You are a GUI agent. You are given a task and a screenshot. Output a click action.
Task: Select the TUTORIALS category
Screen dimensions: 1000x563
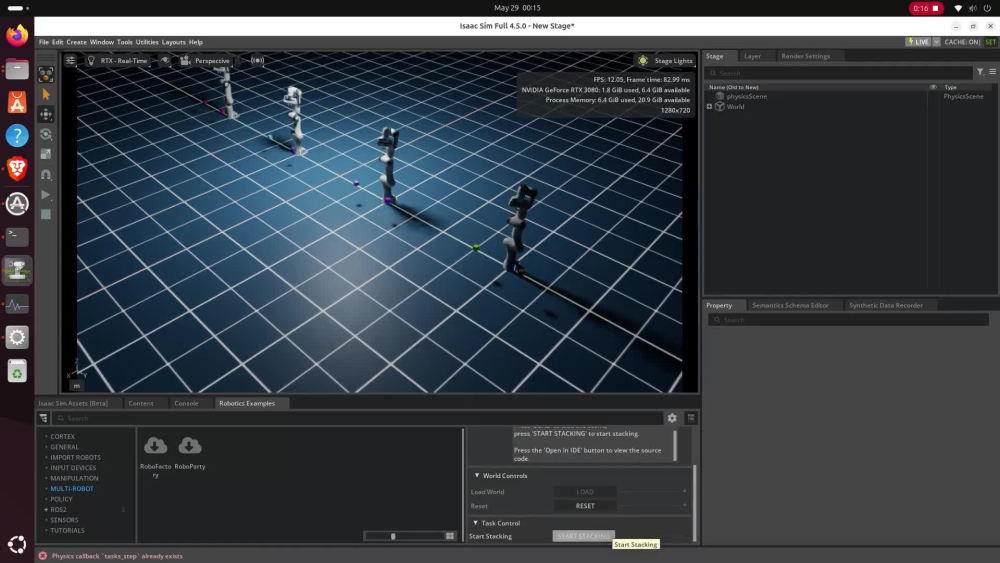click(x=67, y=530)
